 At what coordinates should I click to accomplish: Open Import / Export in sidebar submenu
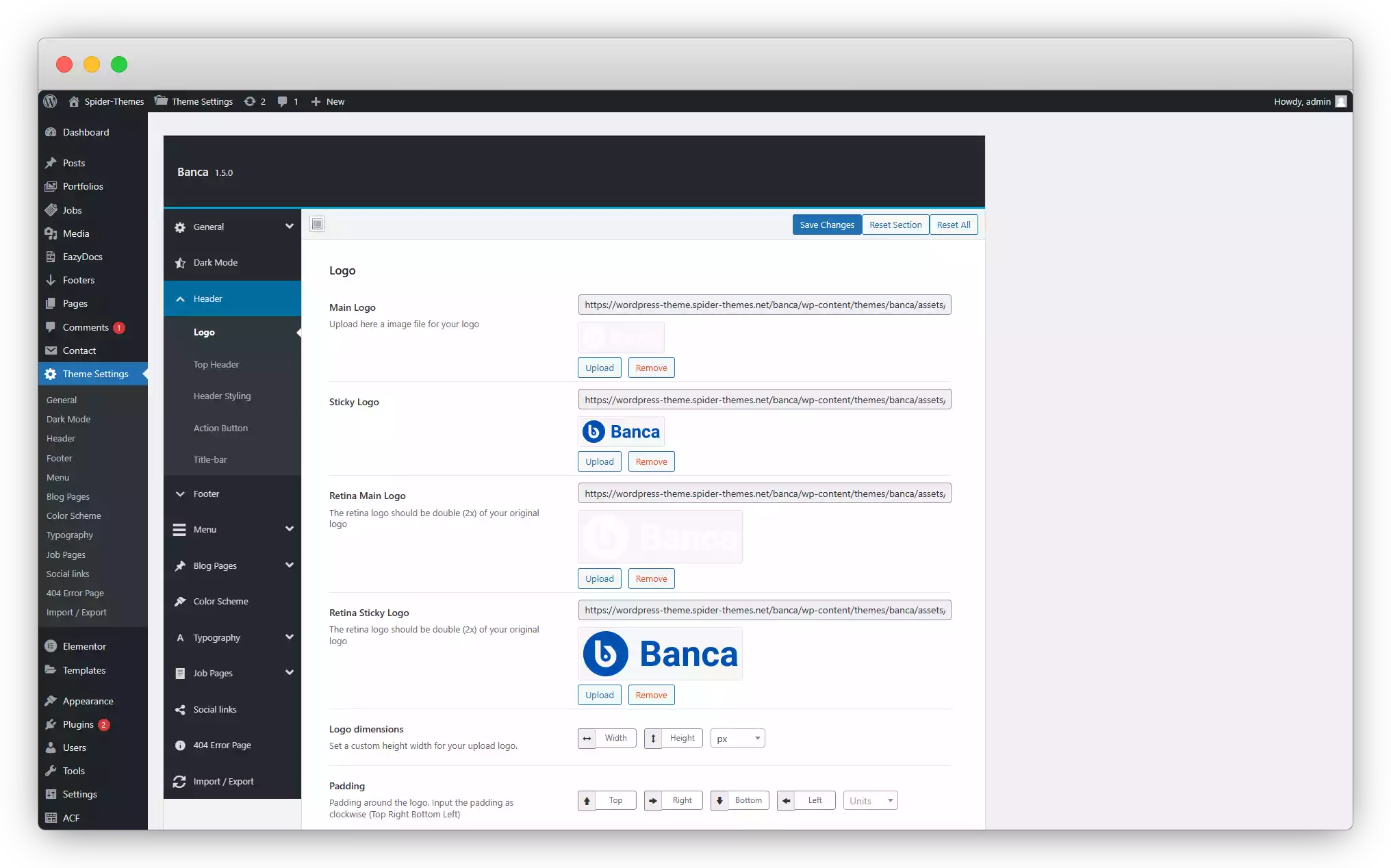76,612
